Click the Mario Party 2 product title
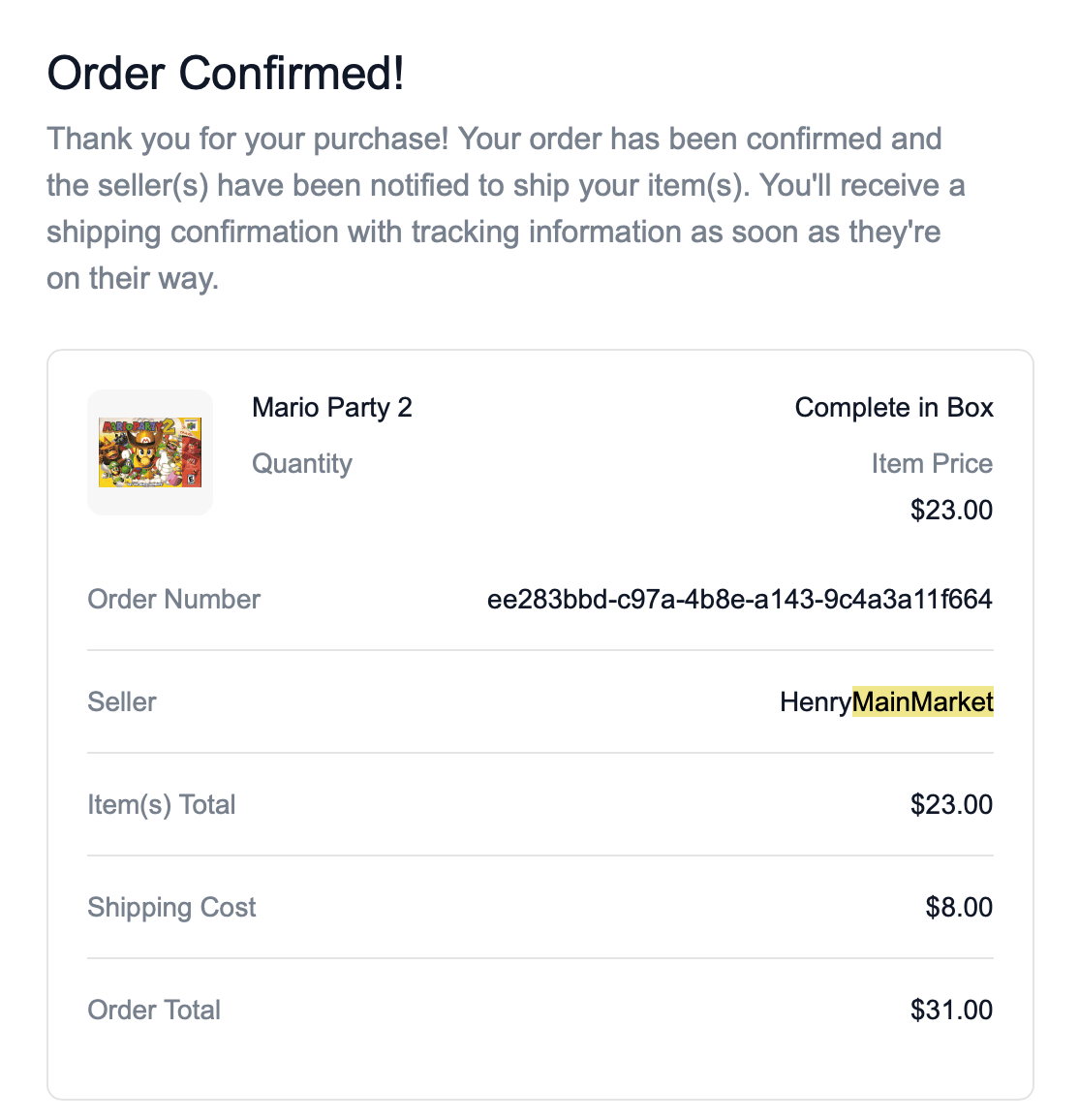The height and width of the screenshot is (1120, 1079). 331,408
